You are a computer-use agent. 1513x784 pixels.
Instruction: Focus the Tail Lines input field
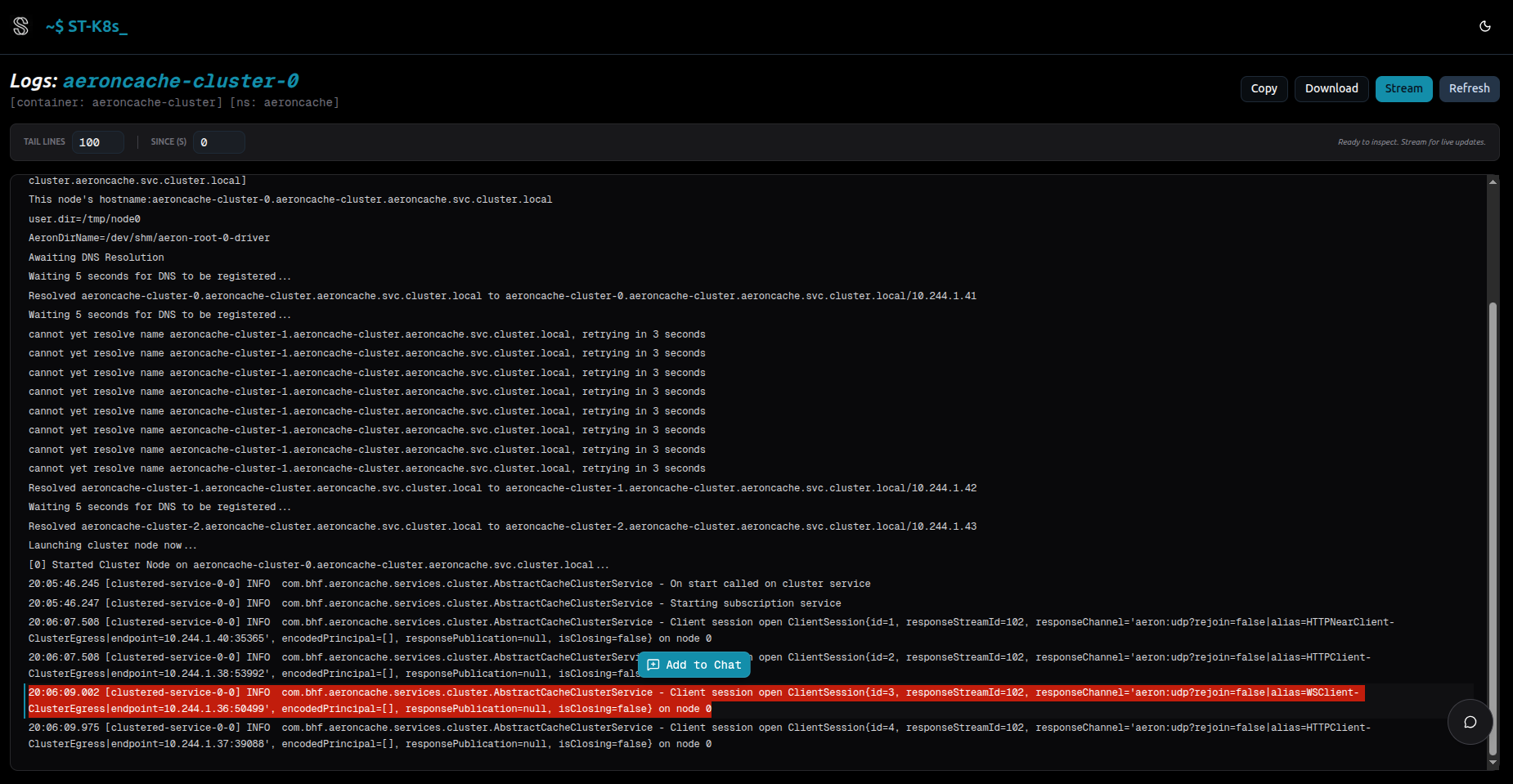pyautogui.click(x=98, y=142)
